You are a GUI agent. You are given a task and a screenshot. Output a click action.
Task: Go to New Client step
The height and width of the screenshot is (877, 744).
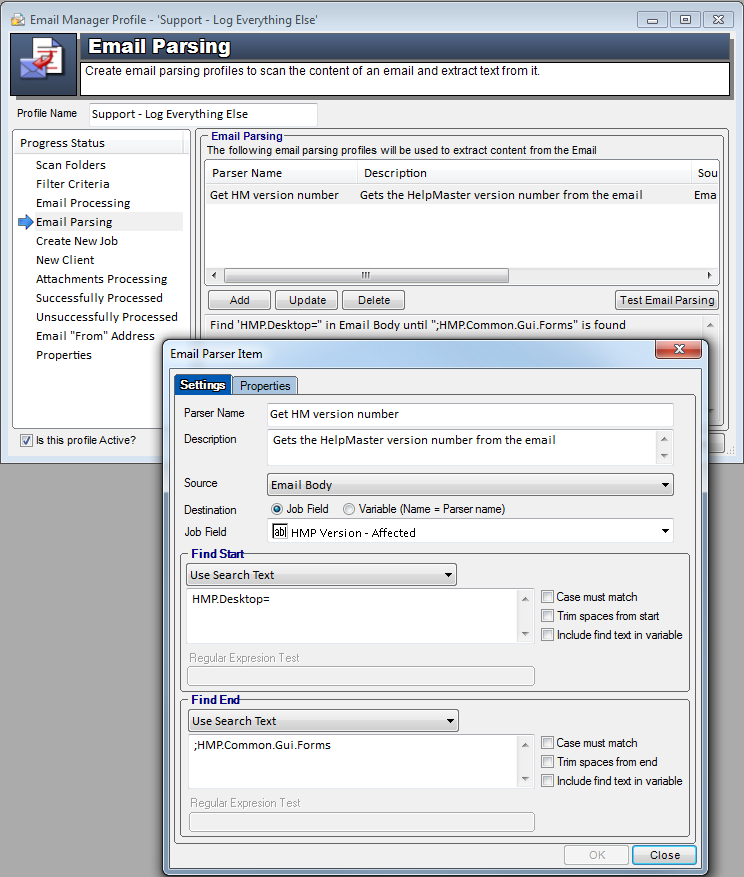(x=65, y=260)
